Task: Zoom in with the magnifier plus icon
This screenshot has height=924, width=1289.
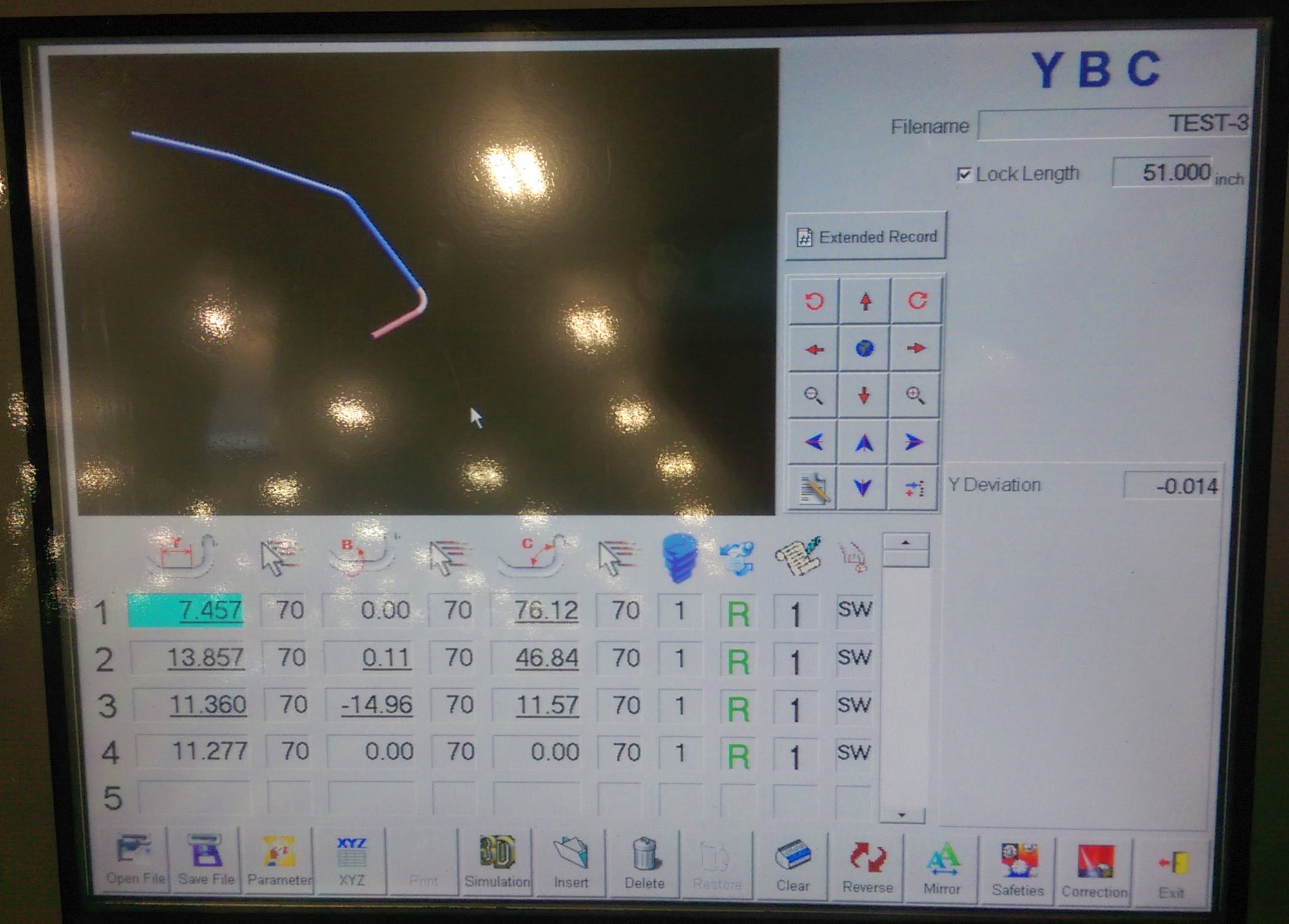Action: pos(915,394)
